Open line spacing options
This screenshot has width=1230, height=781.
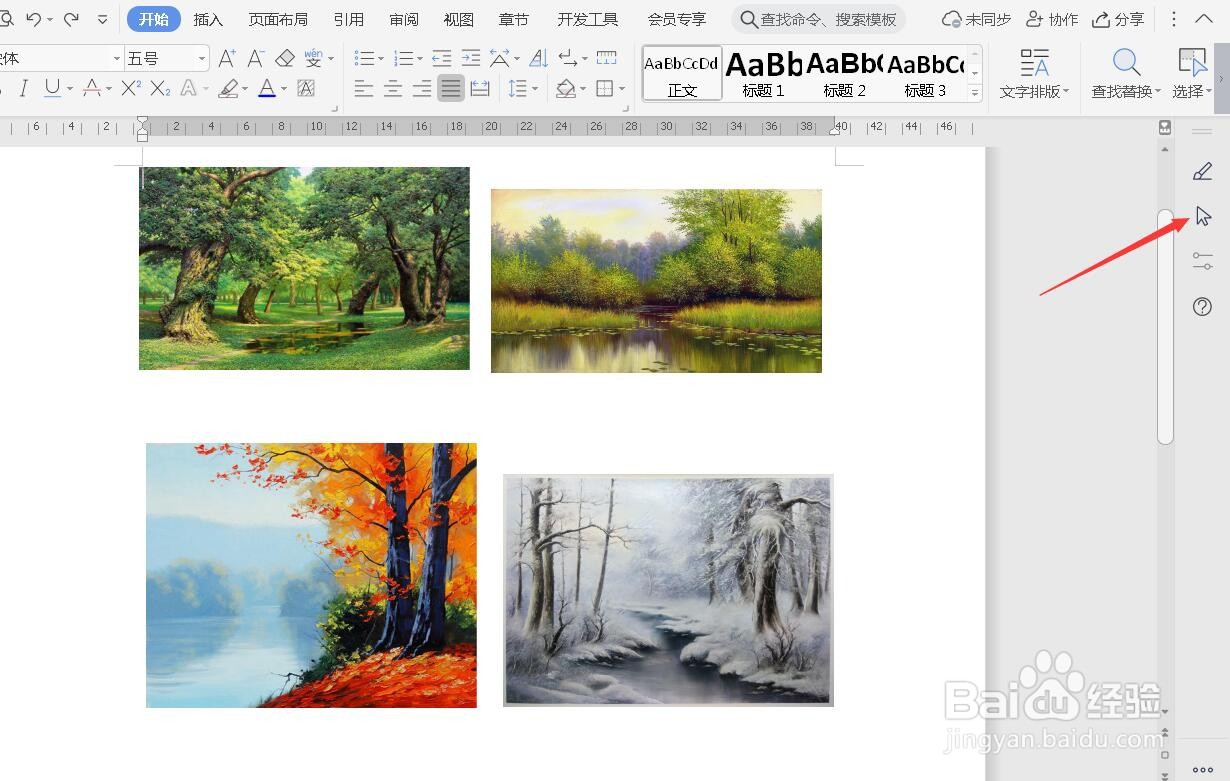[x=517, y=89]
